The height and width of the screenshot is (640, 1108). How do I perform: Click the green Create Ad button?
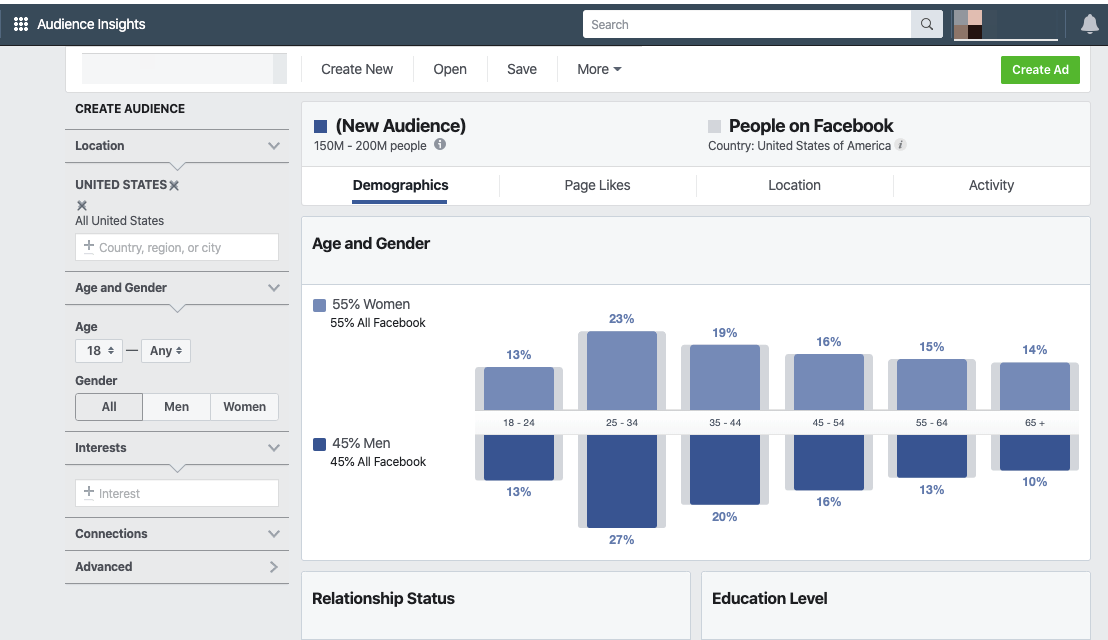click(x=1040, y=70)
